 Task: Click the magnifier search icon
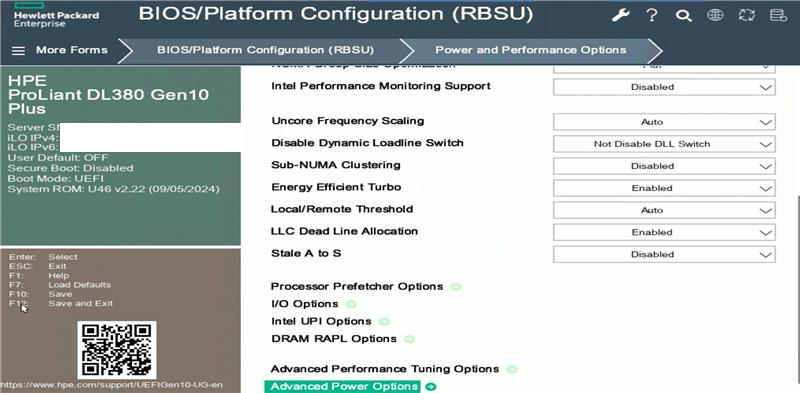[683, 16]
